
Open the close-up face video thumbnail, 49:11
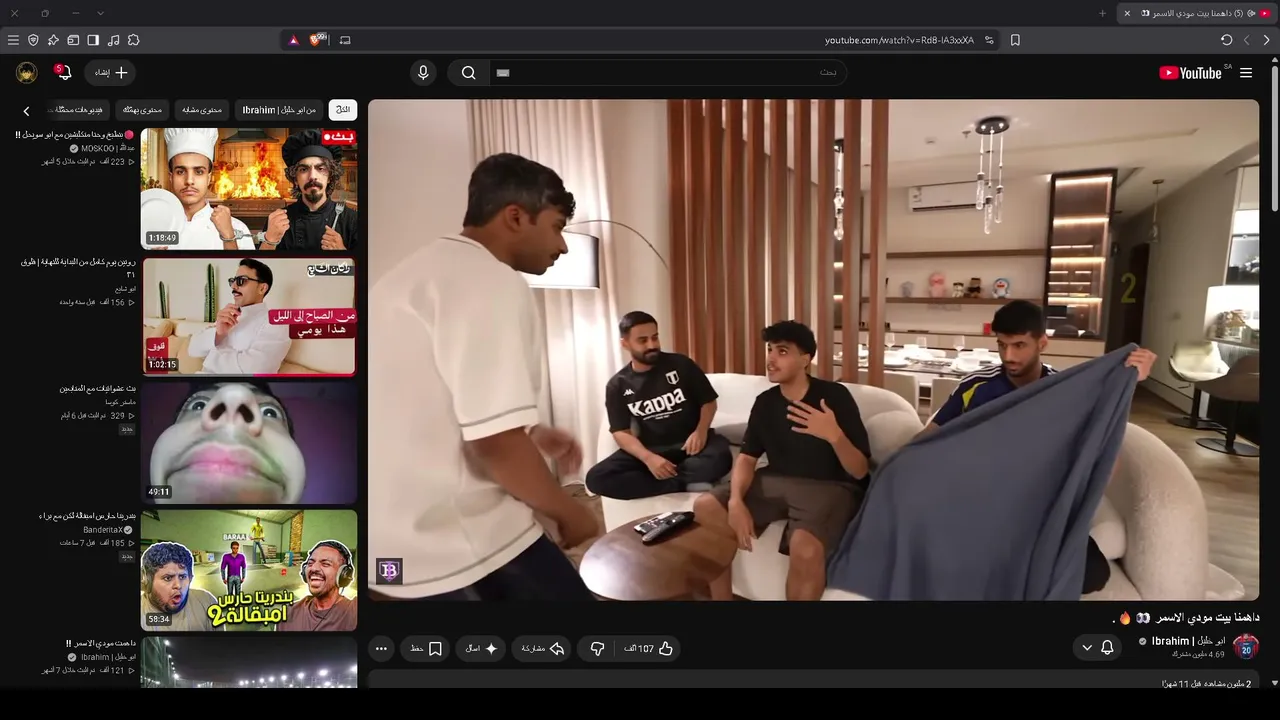(x=249, y=443)
